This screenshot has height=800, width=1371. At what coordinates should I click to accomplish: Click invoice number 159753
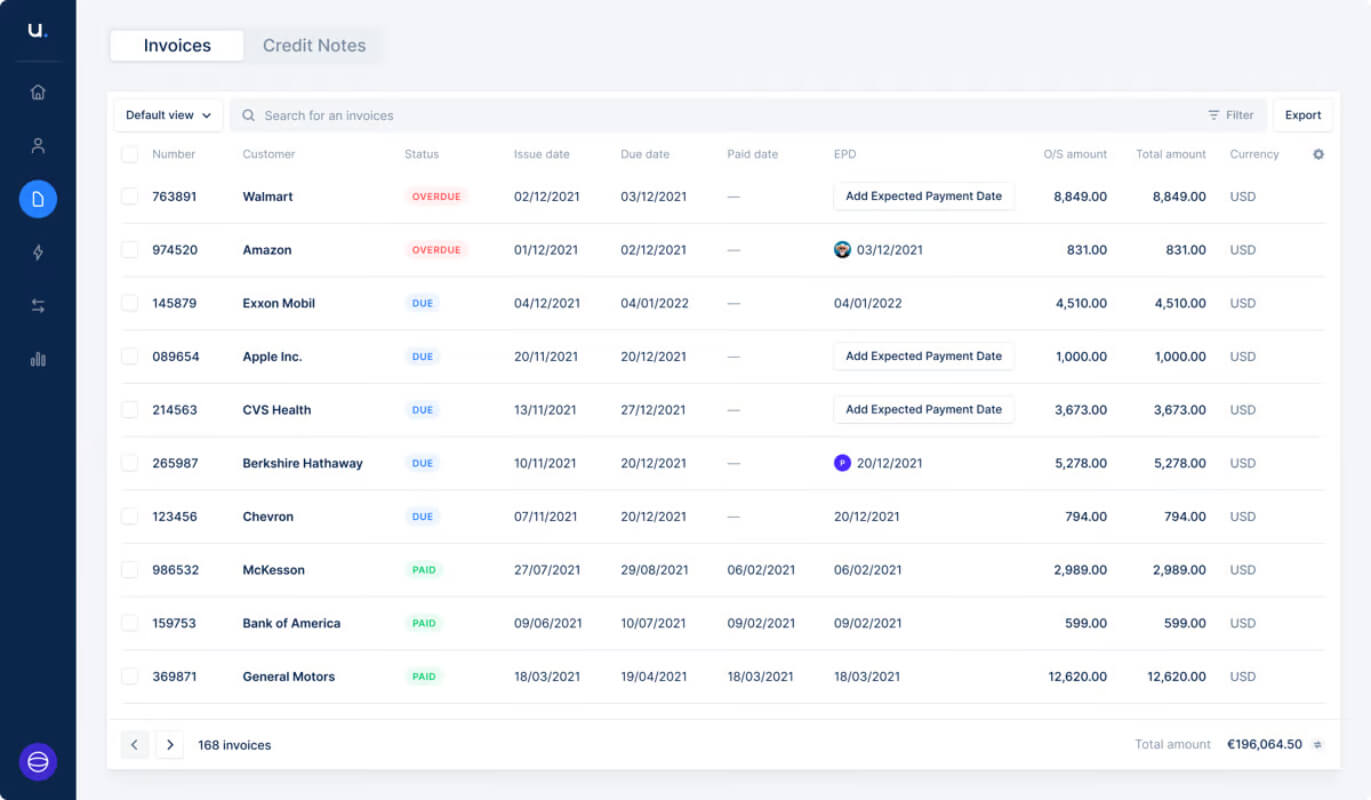coord(174,623)
